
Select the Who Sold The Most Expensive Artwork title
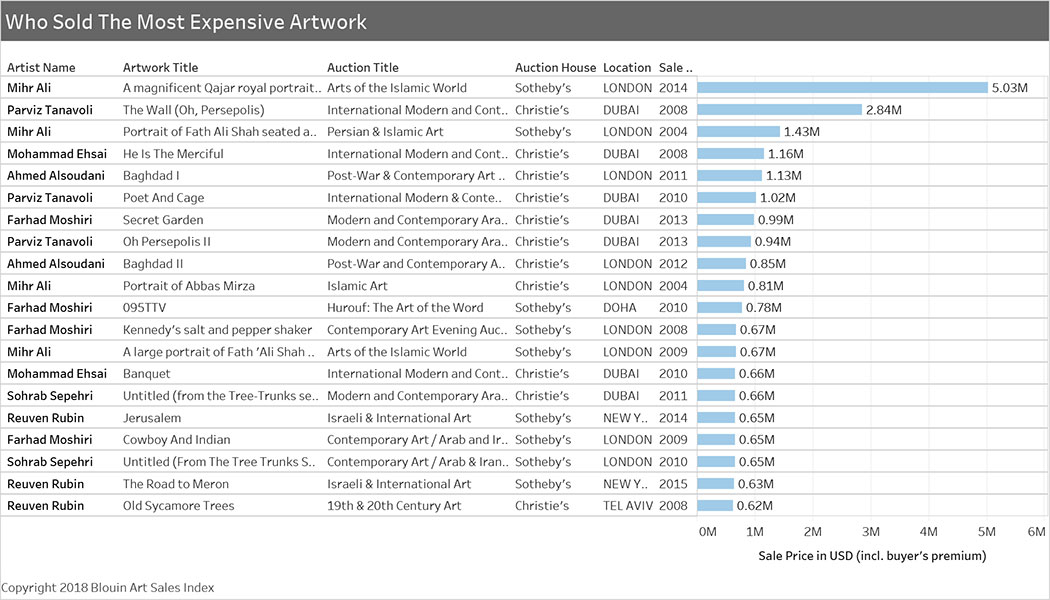point(186,22)
